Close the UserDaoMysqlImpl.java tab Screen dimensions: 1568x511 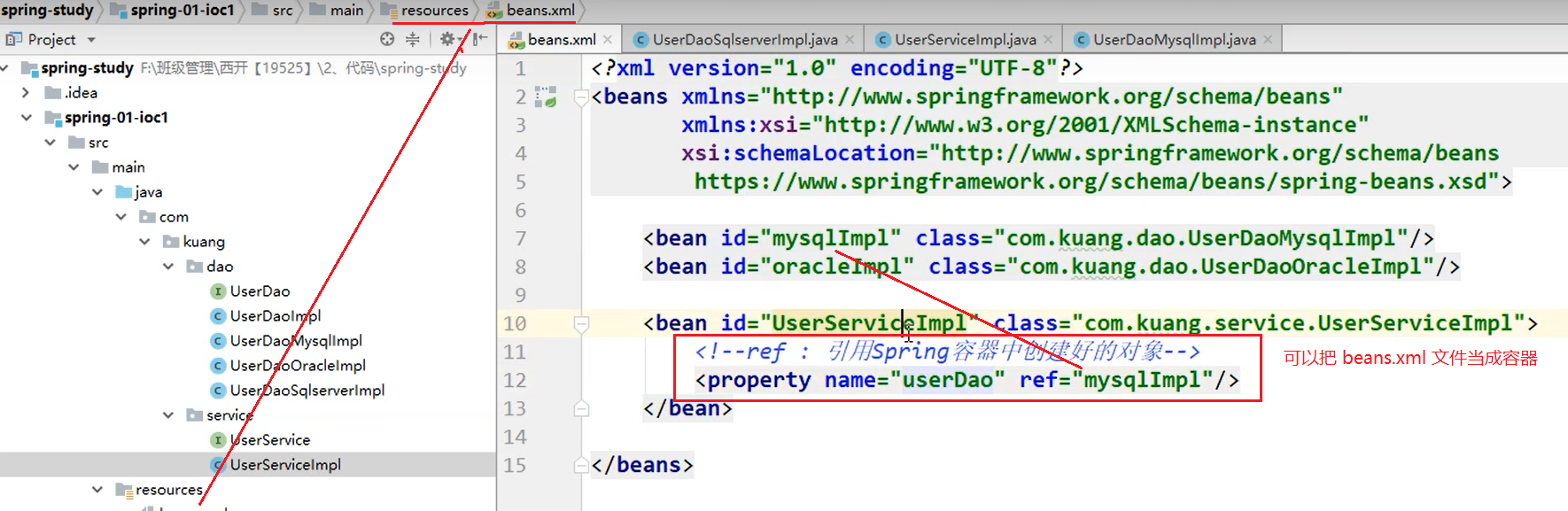(1268, 39)
